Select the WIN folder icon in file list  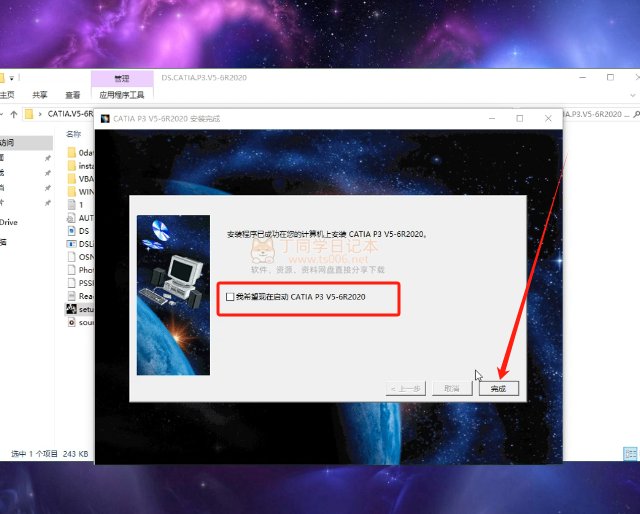(x=71, y=191)
